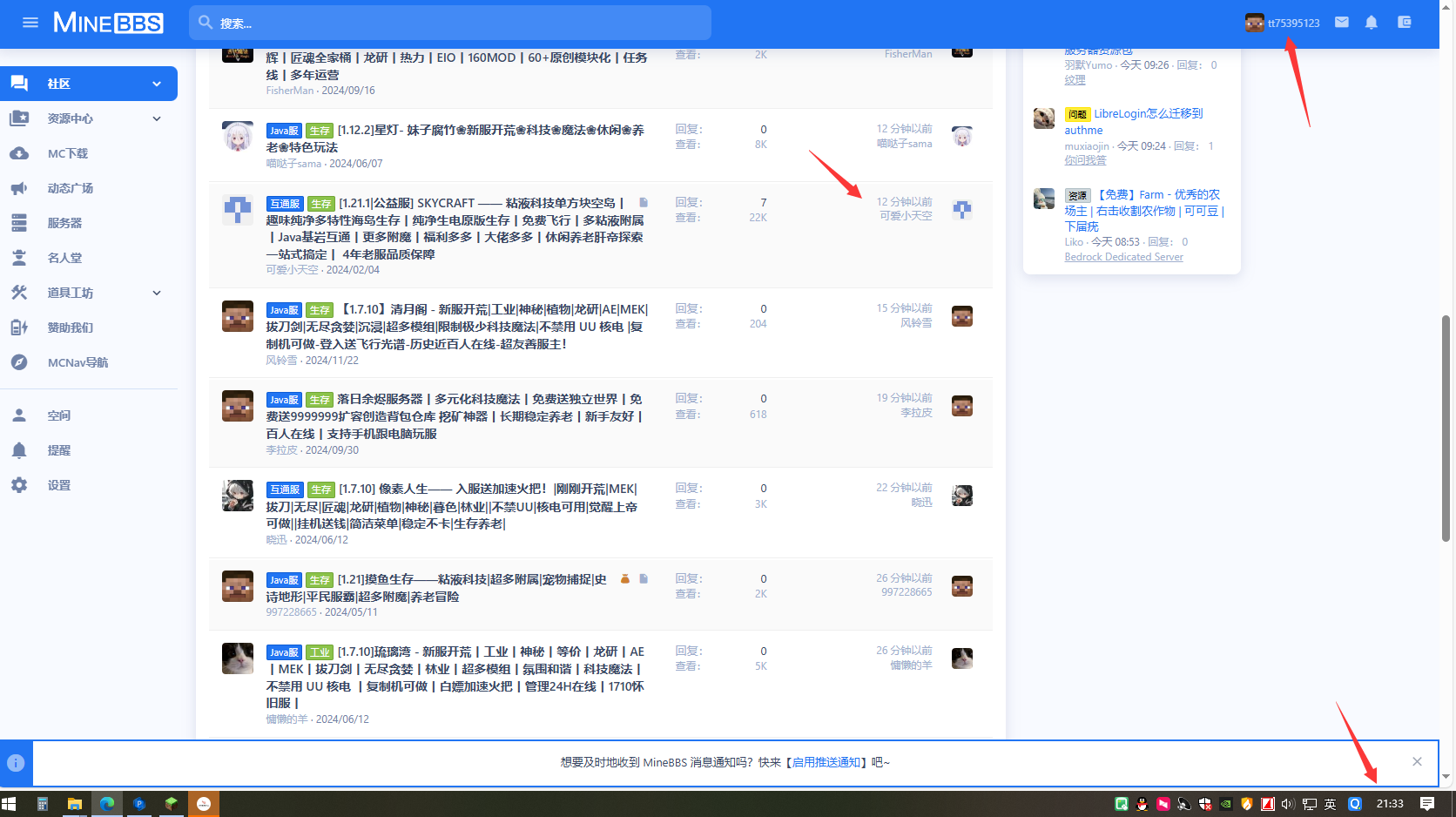Screen dimensions: 1456x817
Task: Open the wallet icon in the header
Action: [x=1405, y=23]
